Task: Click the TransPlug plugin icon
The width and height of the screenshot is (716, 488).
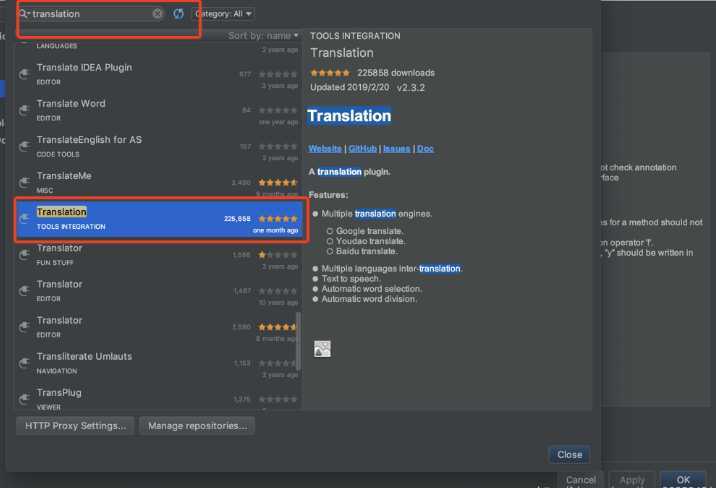Action: (x=24, y=399)
